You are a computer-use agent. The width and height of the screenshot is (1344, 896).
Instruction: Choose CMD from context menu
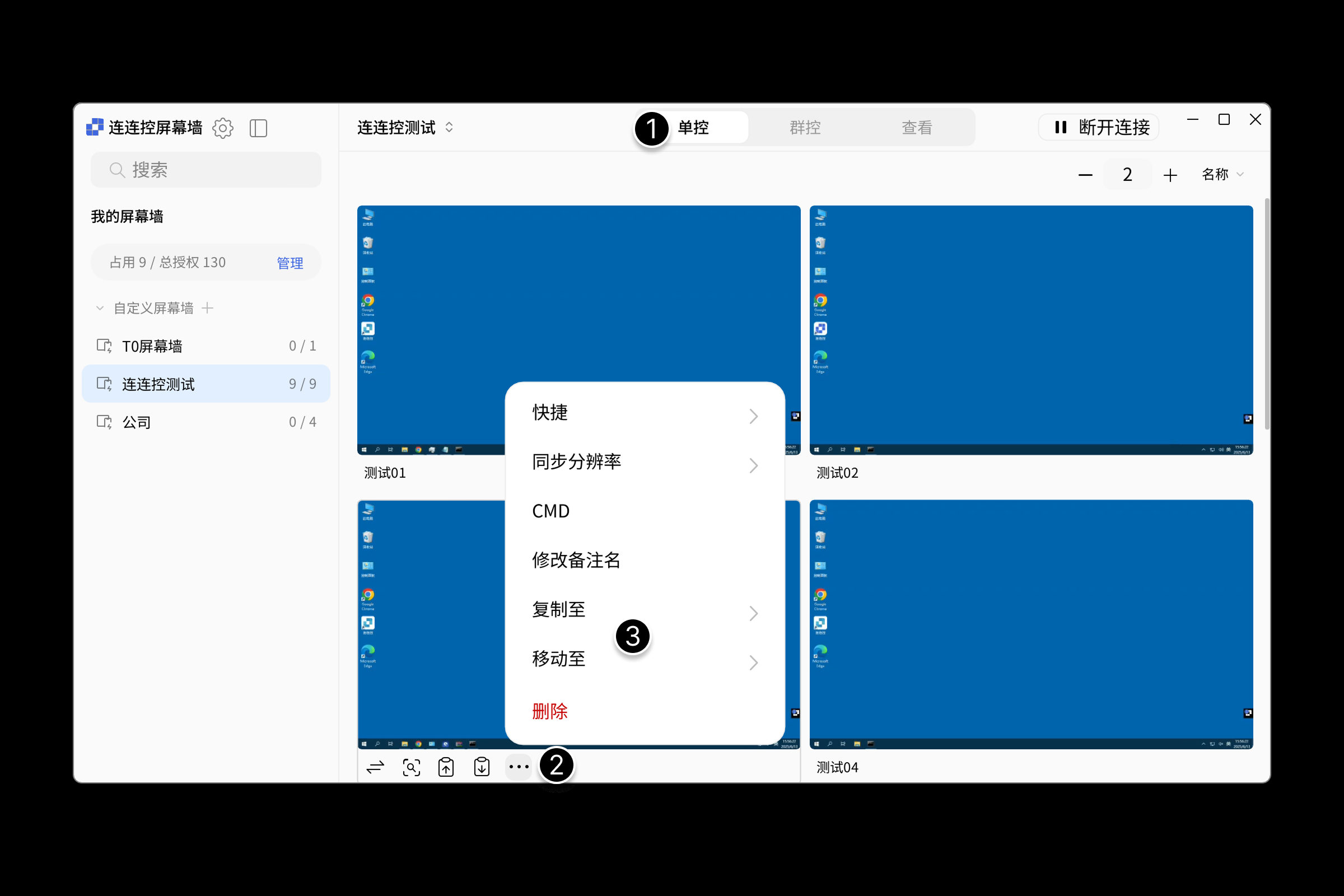pyautogui.click(x=645, y=511)
